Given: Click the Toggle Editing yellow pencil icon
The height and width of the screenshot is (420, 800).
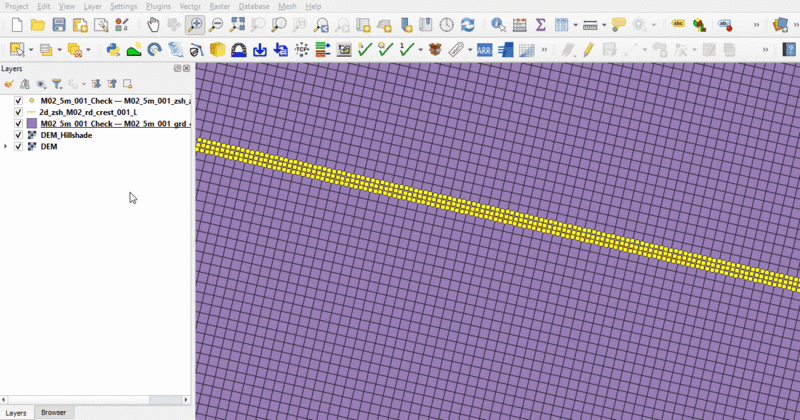Looking at the screenshot, I should 588,49.
